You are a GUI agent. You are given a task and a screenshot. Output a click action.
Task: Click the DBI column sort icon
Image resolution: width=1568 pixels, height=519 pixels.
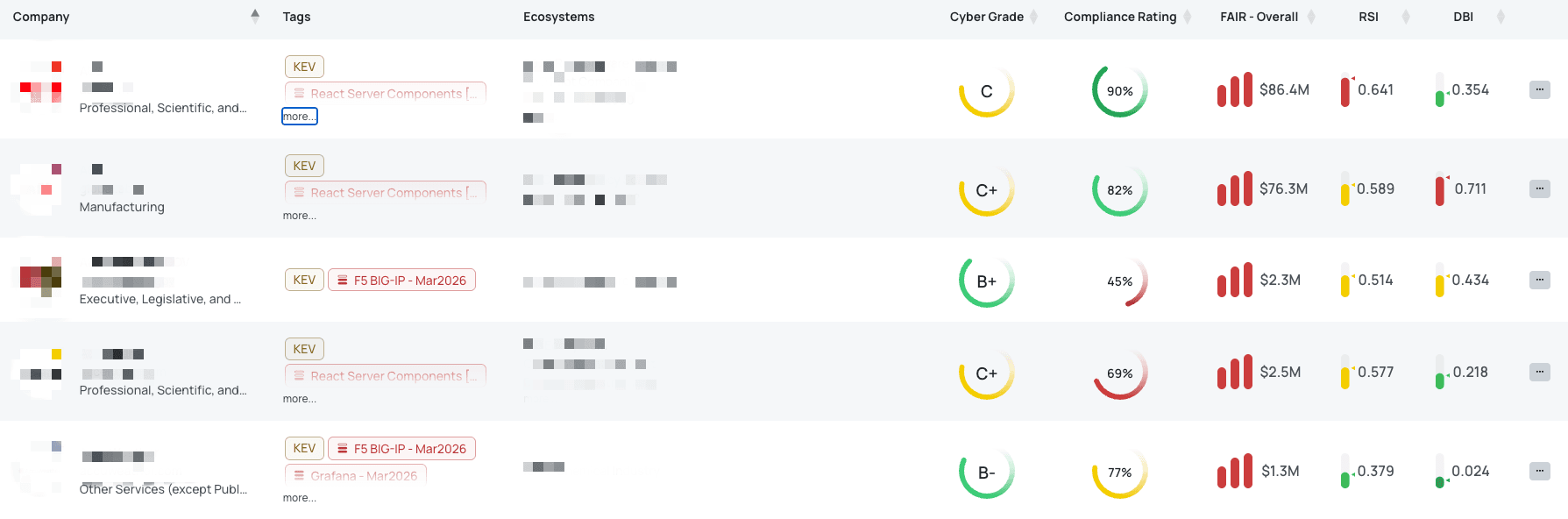[1501, 17]
